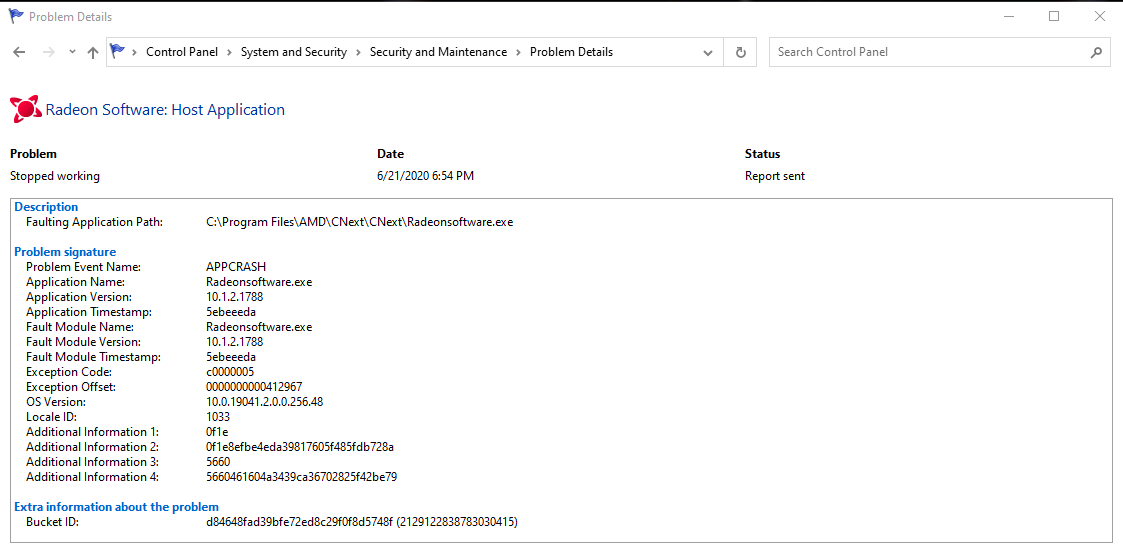Screen dimensions: 1123x551
Task: Expand the chevron after System and Security
Action: pos(359,52)
